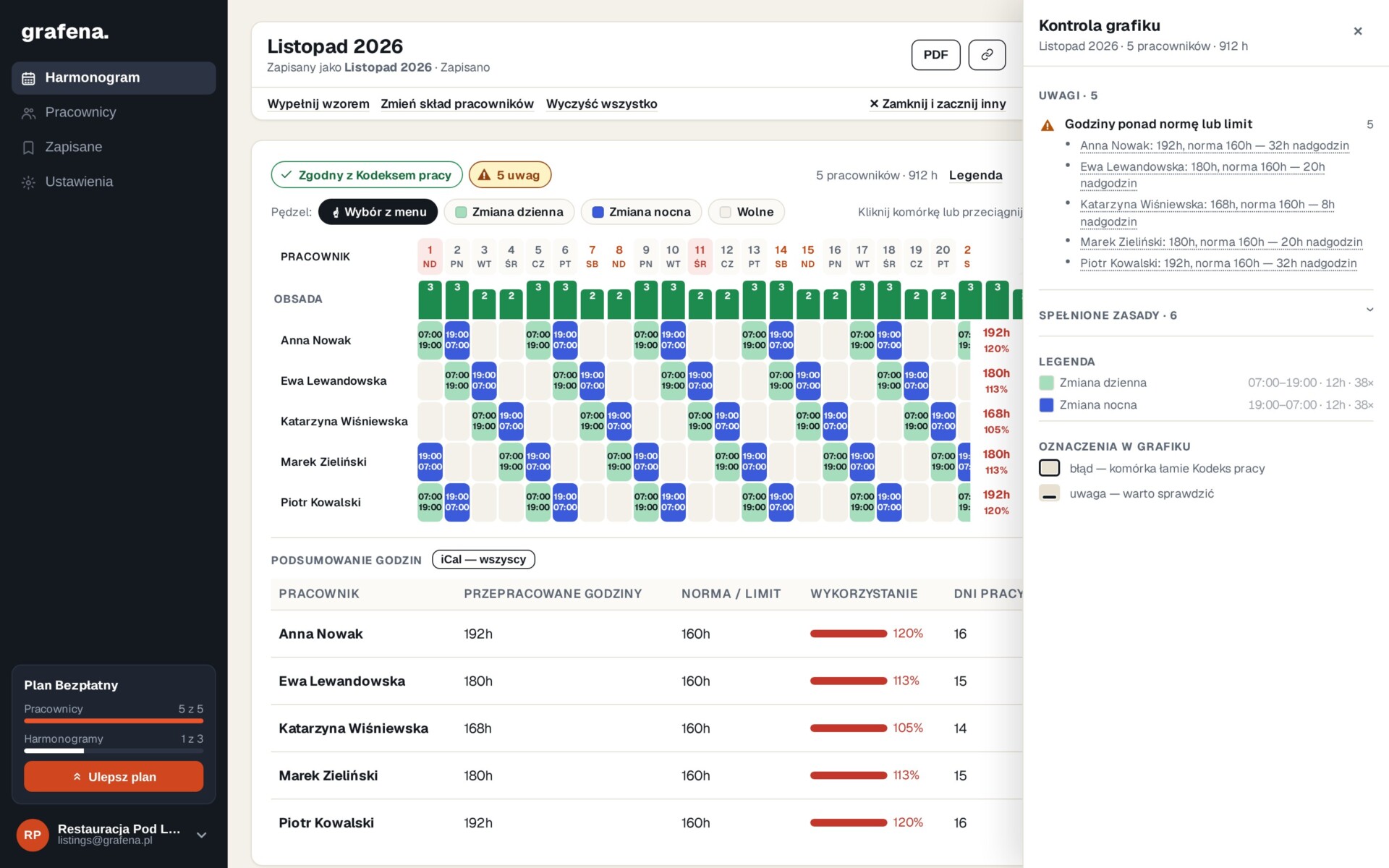
Task: Open the restaurant account dropdown chevron
Action: pos(202,835)
